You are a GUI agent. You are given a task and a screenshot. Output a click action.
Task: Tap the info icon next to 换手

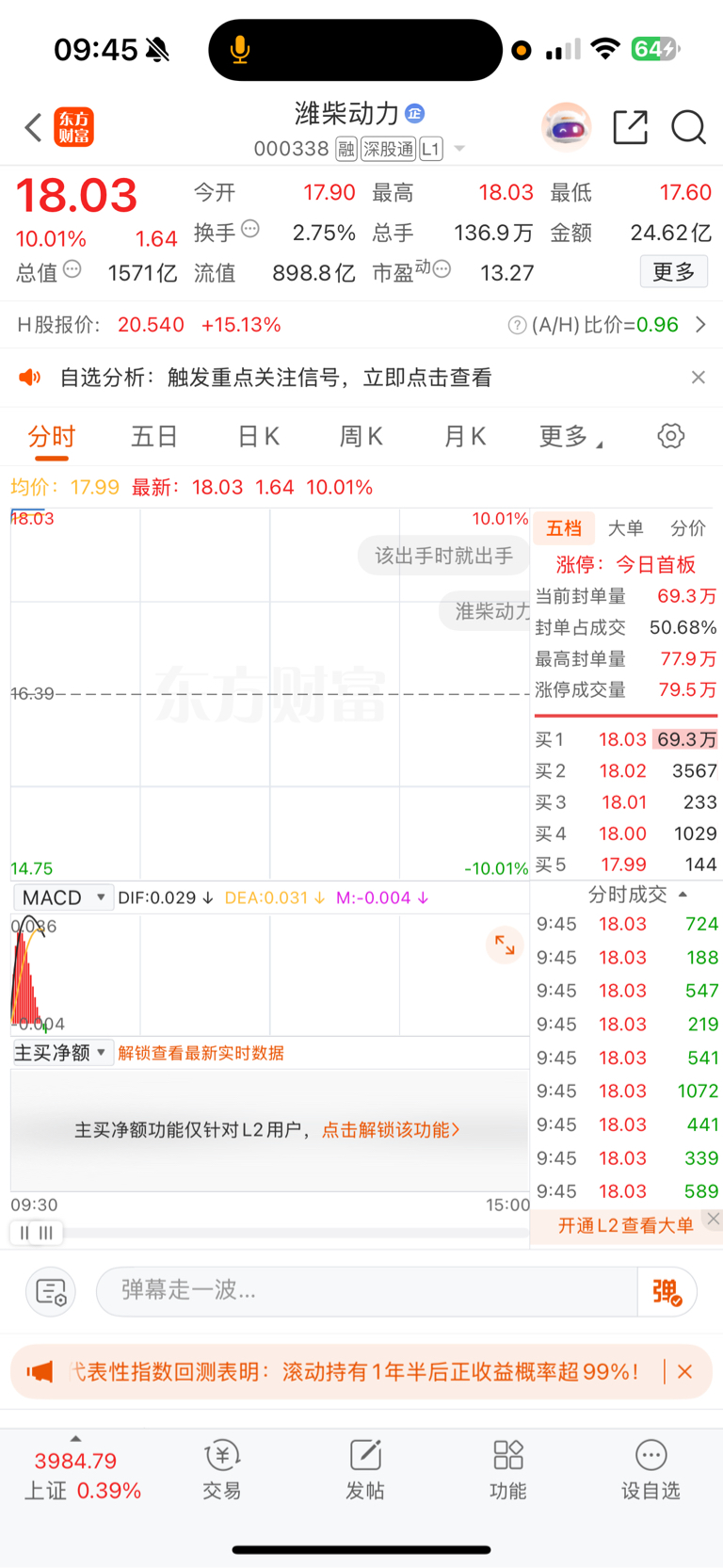click(x=249, y=228)
